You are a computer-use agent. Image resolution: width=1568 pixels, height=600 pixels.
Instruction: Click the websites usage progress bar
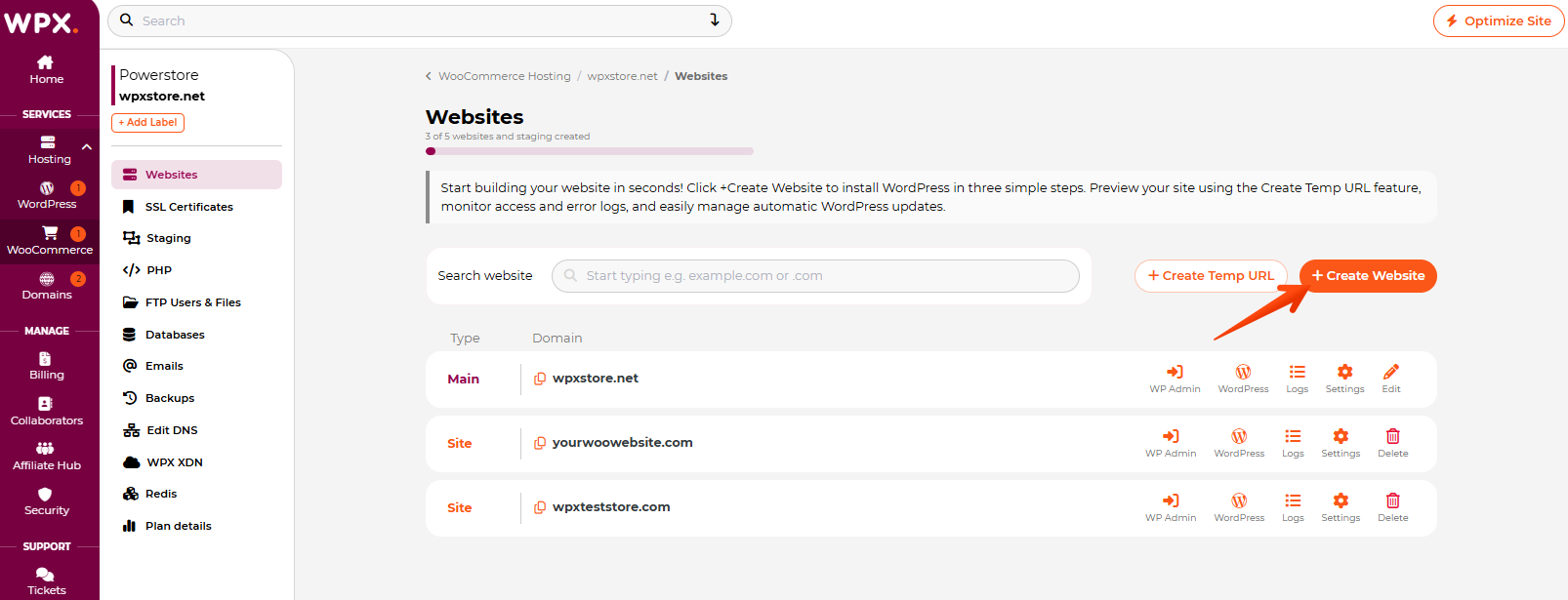click(x=590, y=151)
